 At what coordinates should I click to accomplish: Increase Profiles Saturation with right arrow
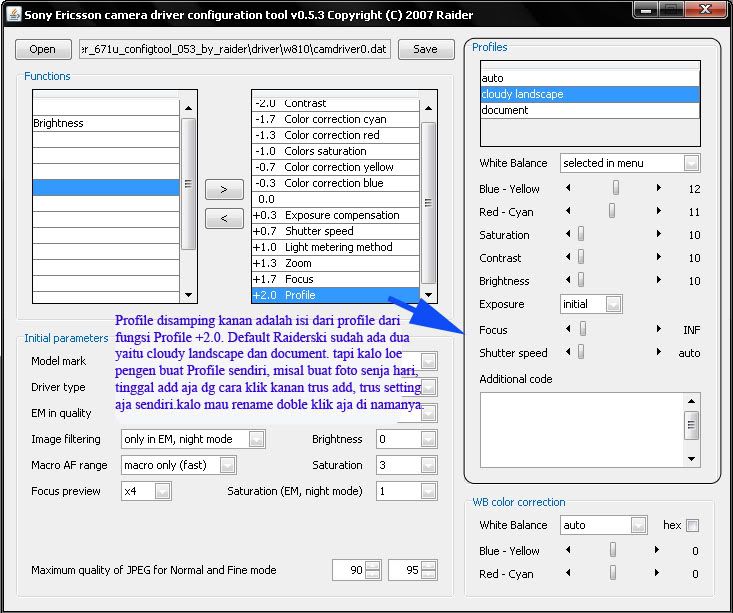[659, 234]
